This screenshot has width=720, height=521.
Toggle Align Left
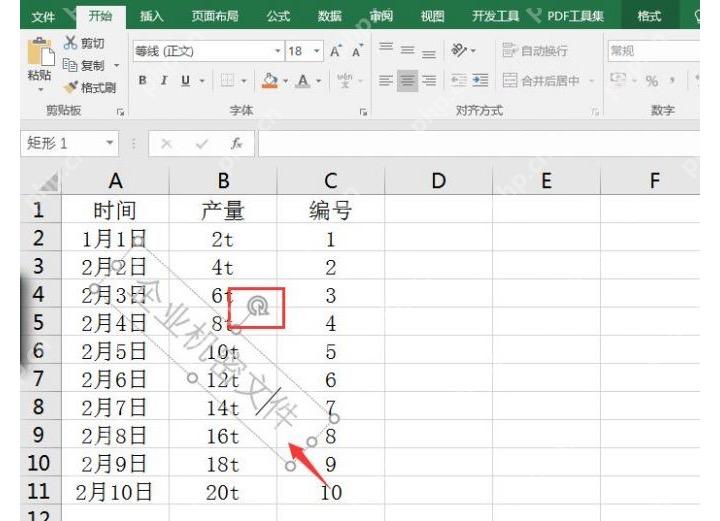[386, 81]
